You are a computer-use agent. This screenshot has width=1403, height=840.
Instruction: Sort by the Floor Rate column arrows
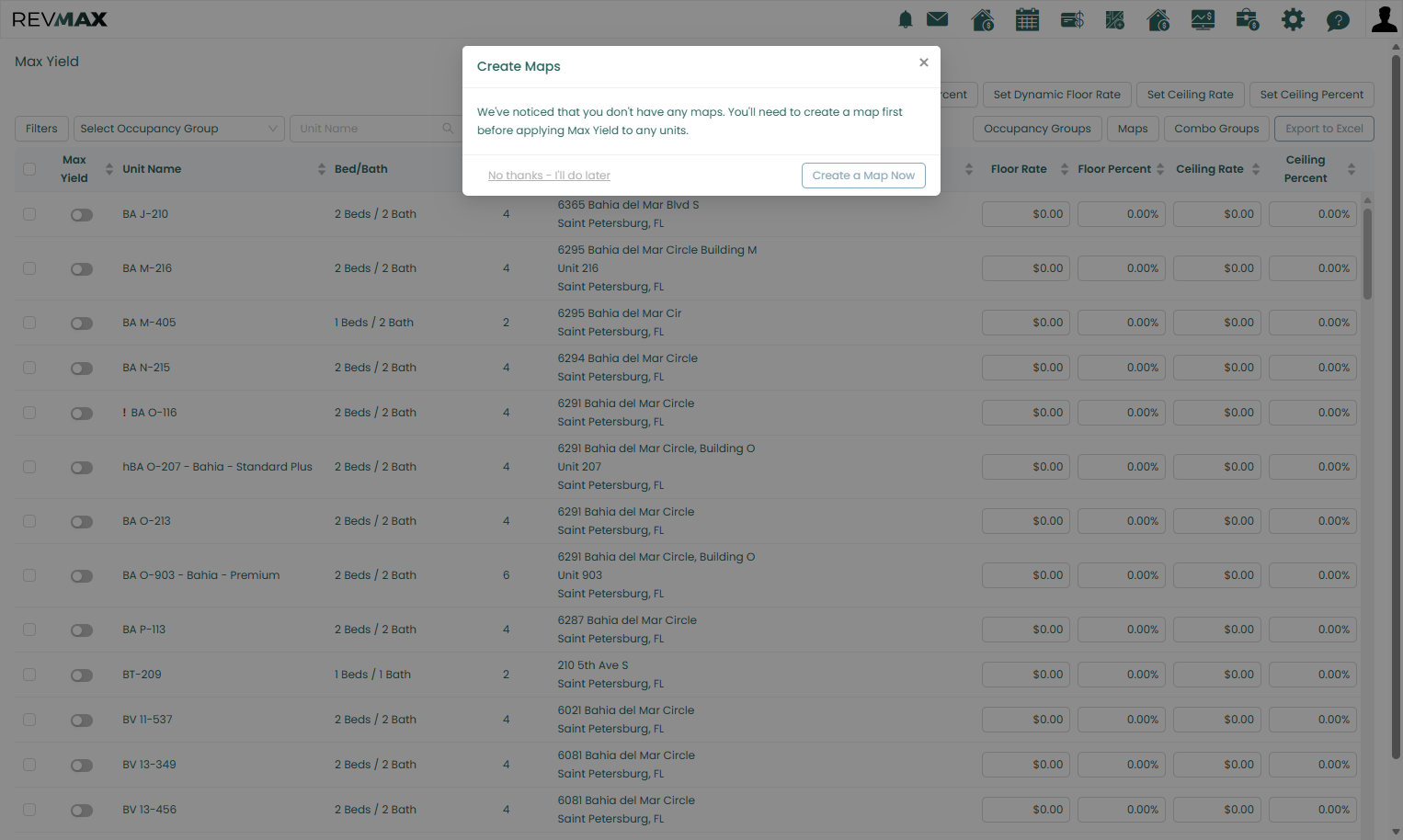coord(1065,169)
